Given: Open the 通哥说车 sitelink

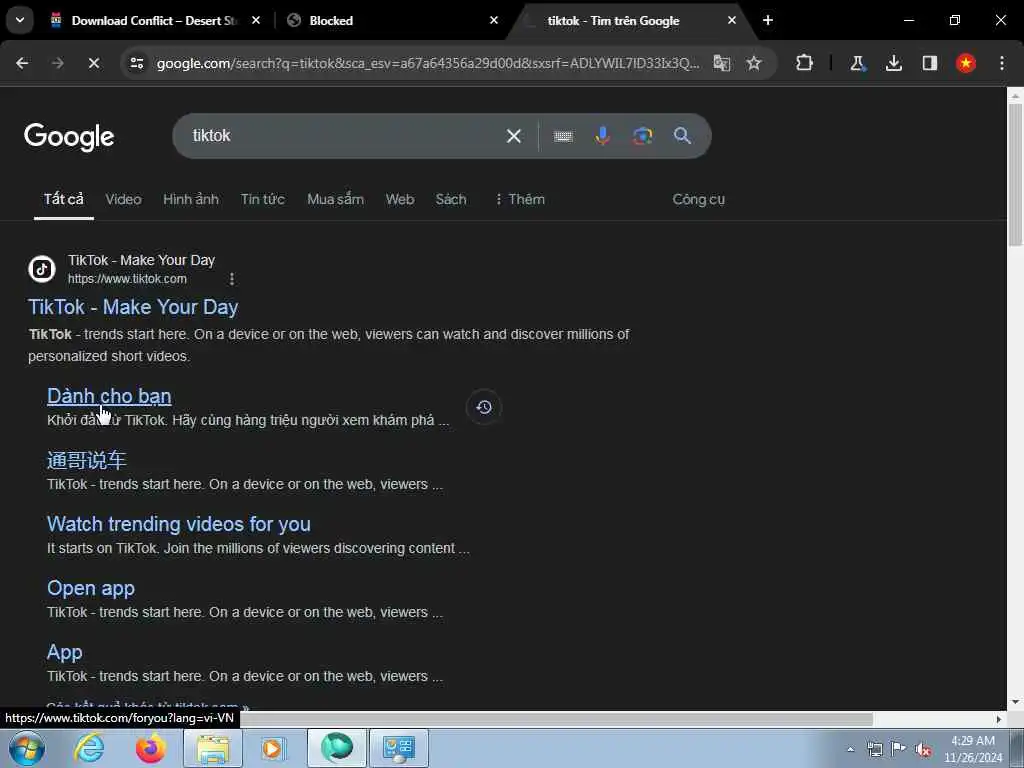Looking at the screenshot, I should click(86, 460).
